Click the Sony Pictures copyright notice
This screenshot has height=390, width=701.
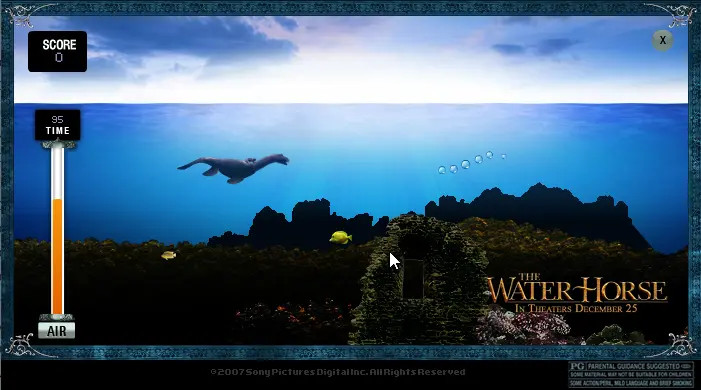point(338,372)
